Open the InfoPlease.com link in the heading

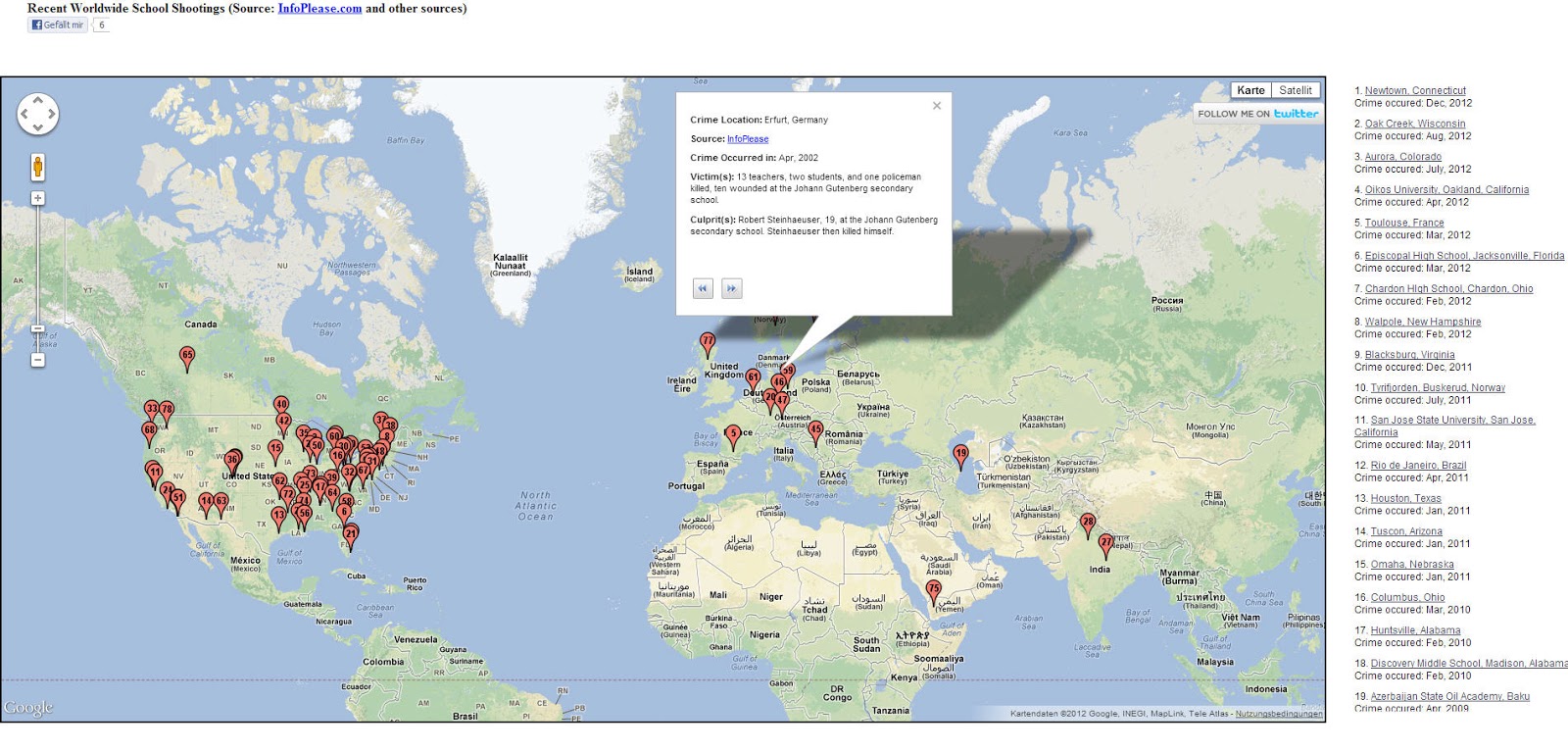[319, 8]
